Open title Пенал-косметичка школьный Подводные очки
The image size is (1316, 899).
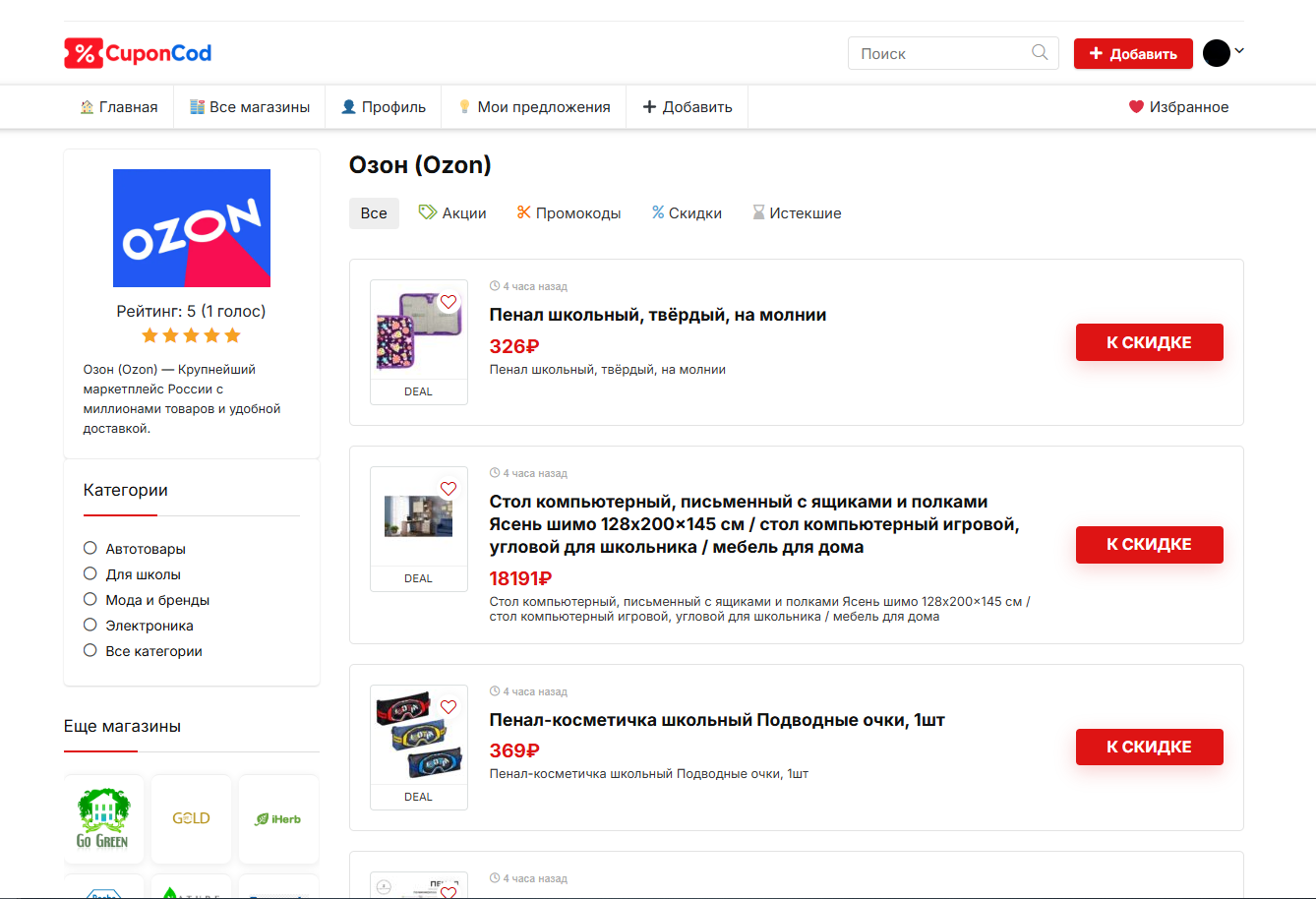[x=717, y=720]
